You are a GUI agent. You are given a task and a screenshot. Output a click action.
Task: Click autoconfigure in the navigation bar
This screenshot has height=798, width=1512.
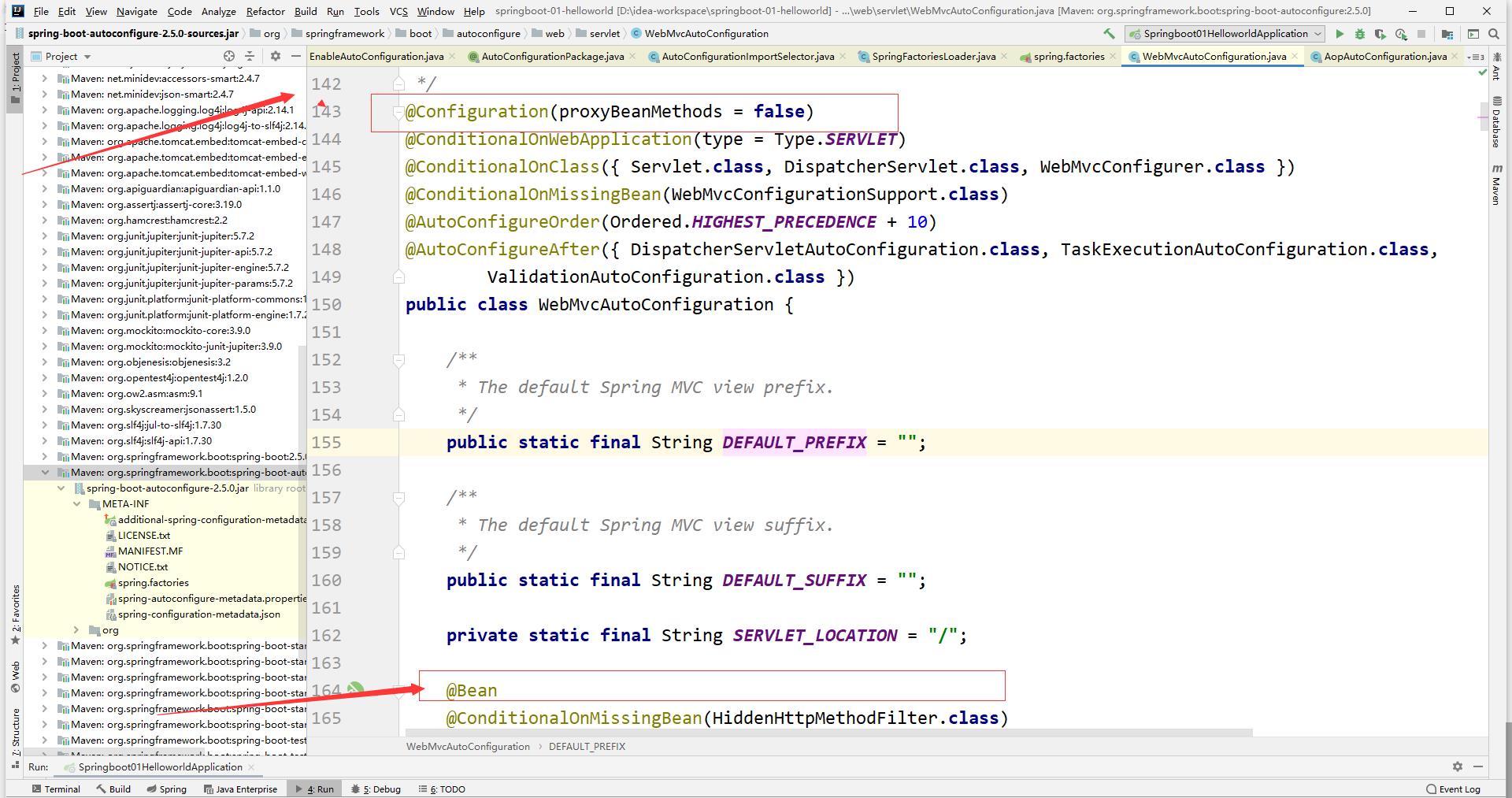(x=482, y=34)
